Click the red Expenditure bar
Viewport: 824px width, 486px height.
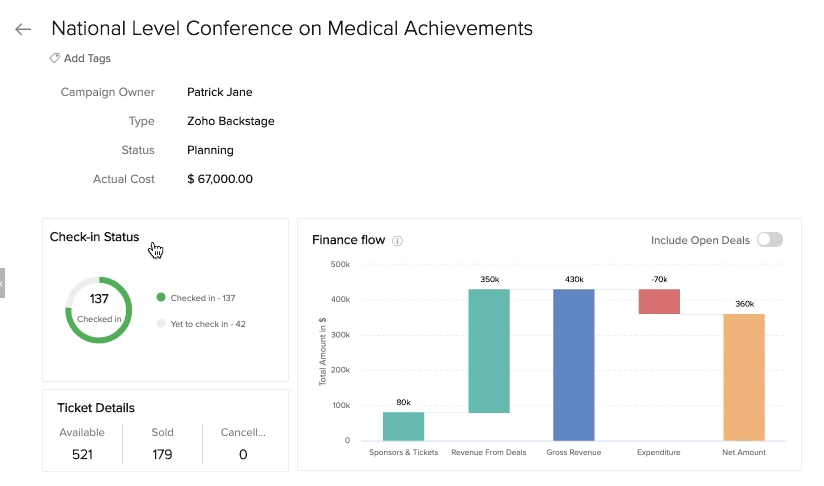658,301
